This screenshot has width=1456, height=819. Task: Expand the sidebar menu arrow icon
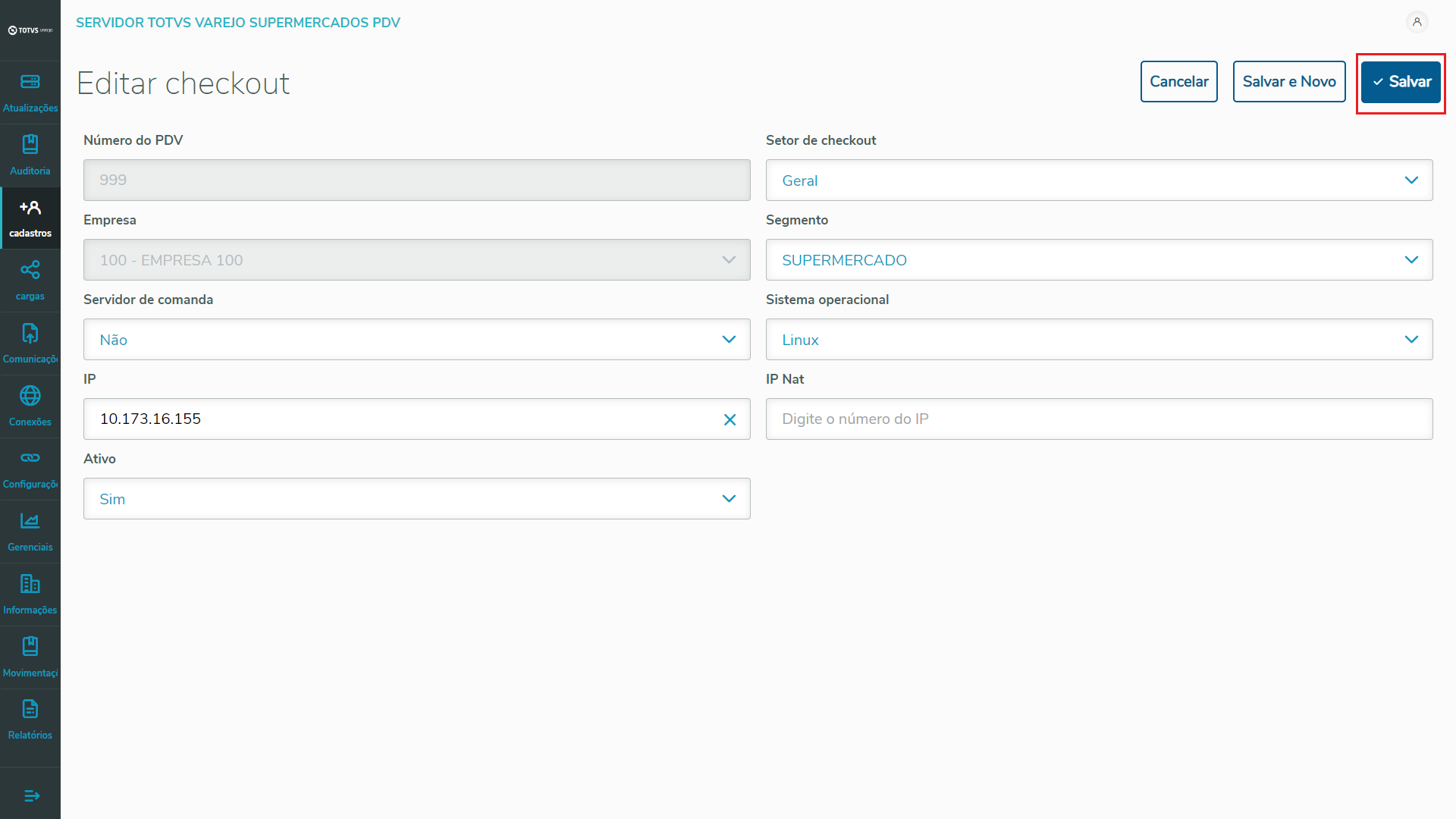click(31, 795)
